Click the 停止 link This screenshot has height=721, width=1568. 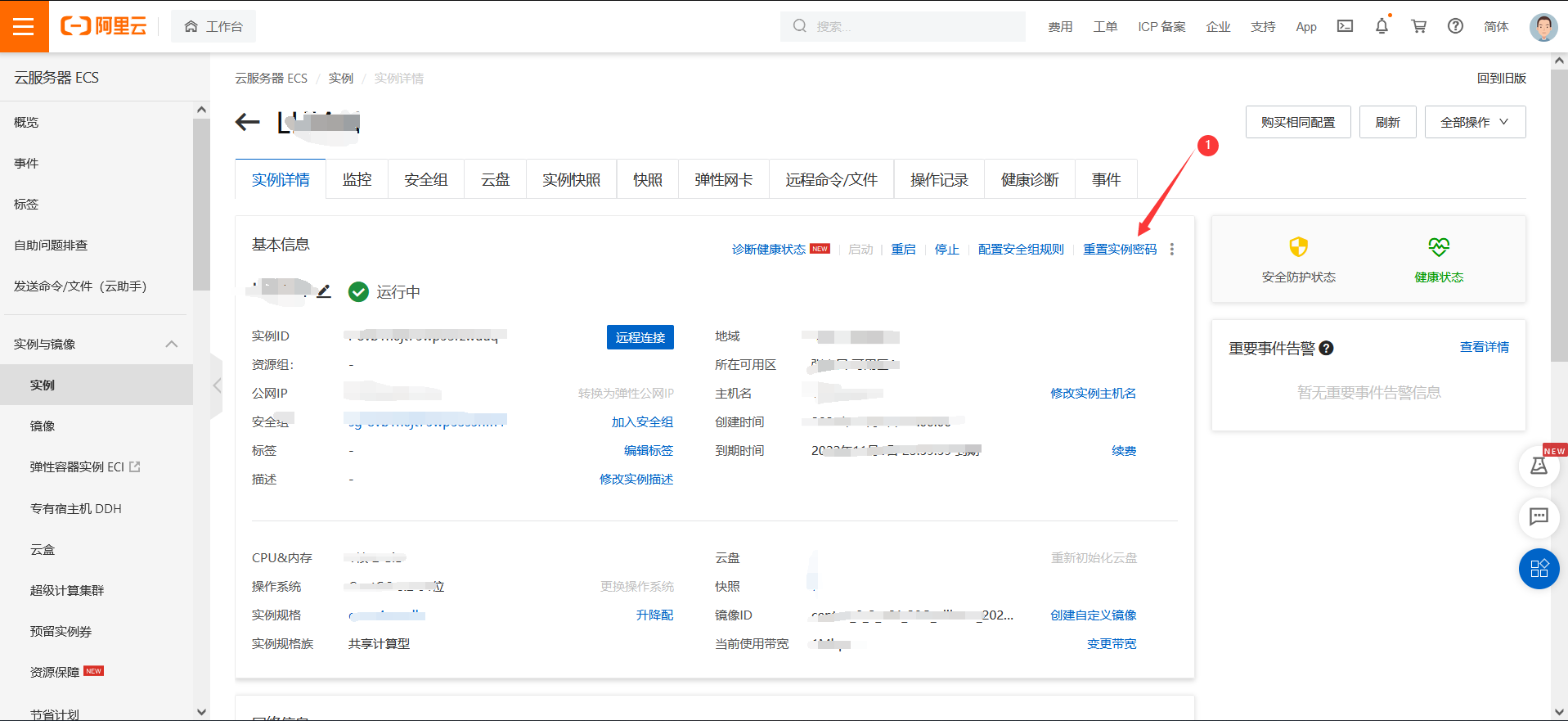[x=947, y=250]
